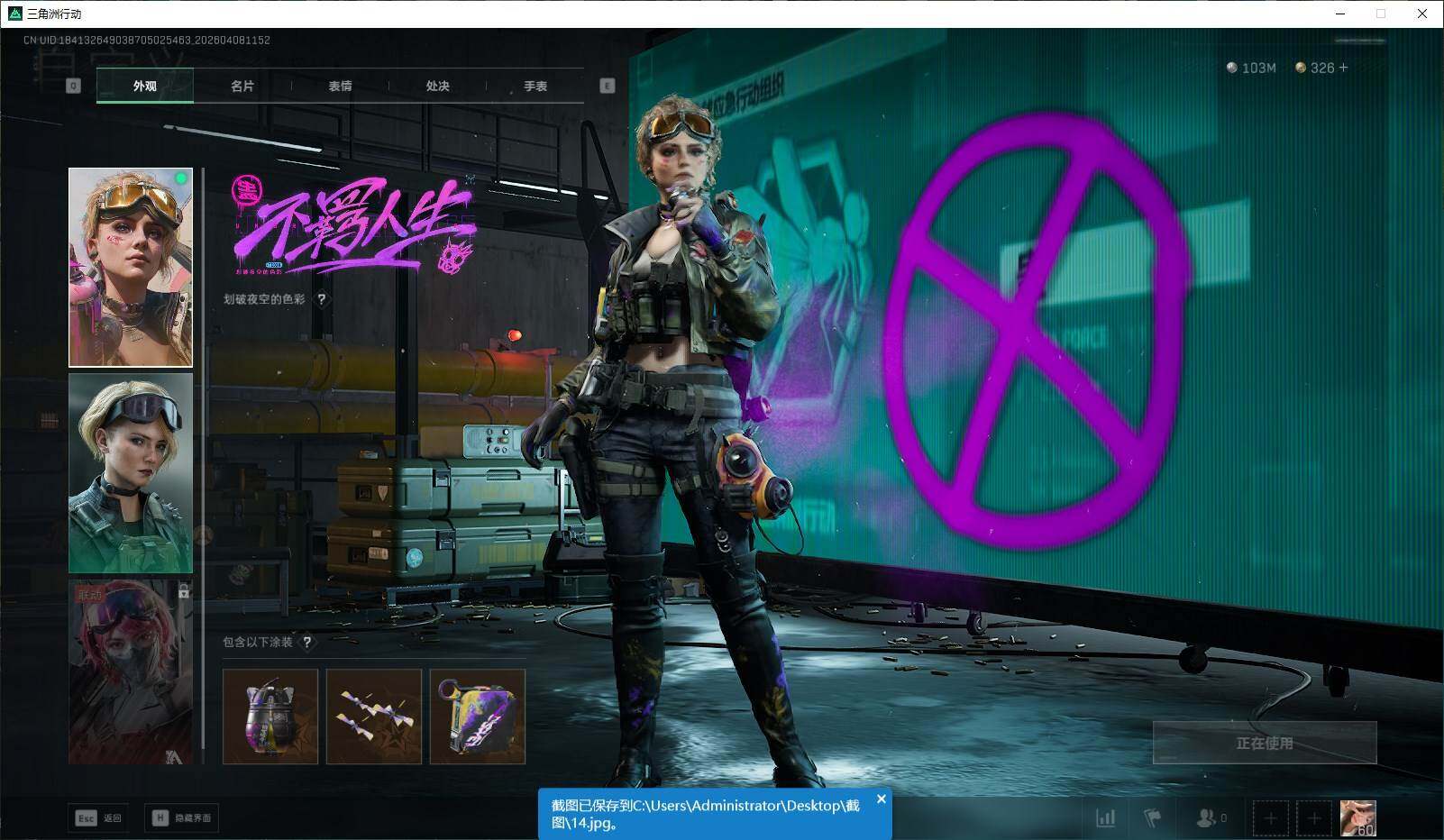Click the 划破夜空的色彩 subtitle text
This screenshot has width=1444, height=840.
[x=264, y=299]
